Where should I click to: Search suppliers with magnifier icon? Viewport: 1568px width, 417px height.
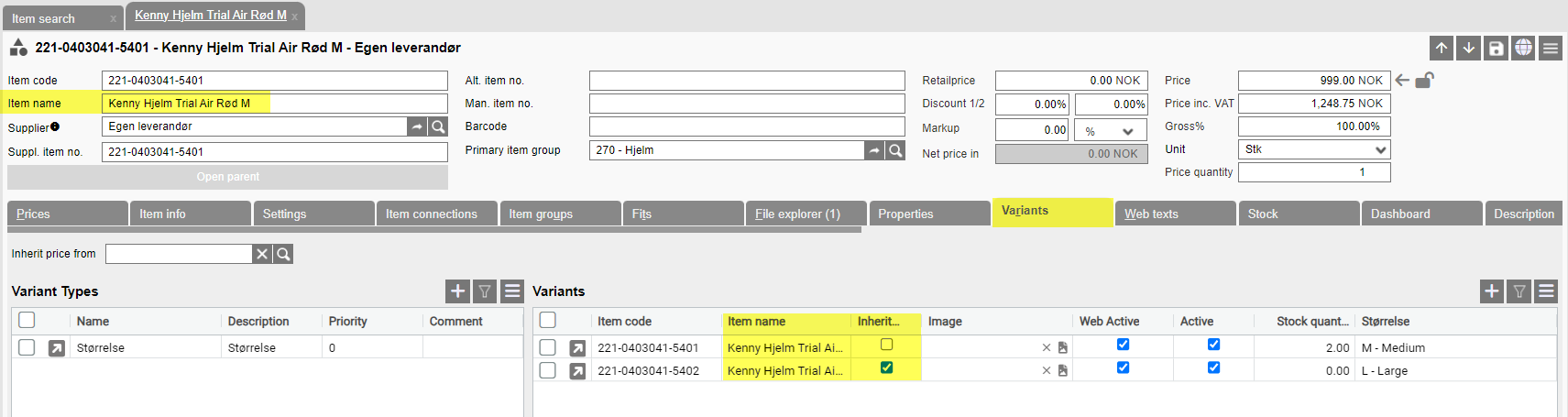pos(438,126)
